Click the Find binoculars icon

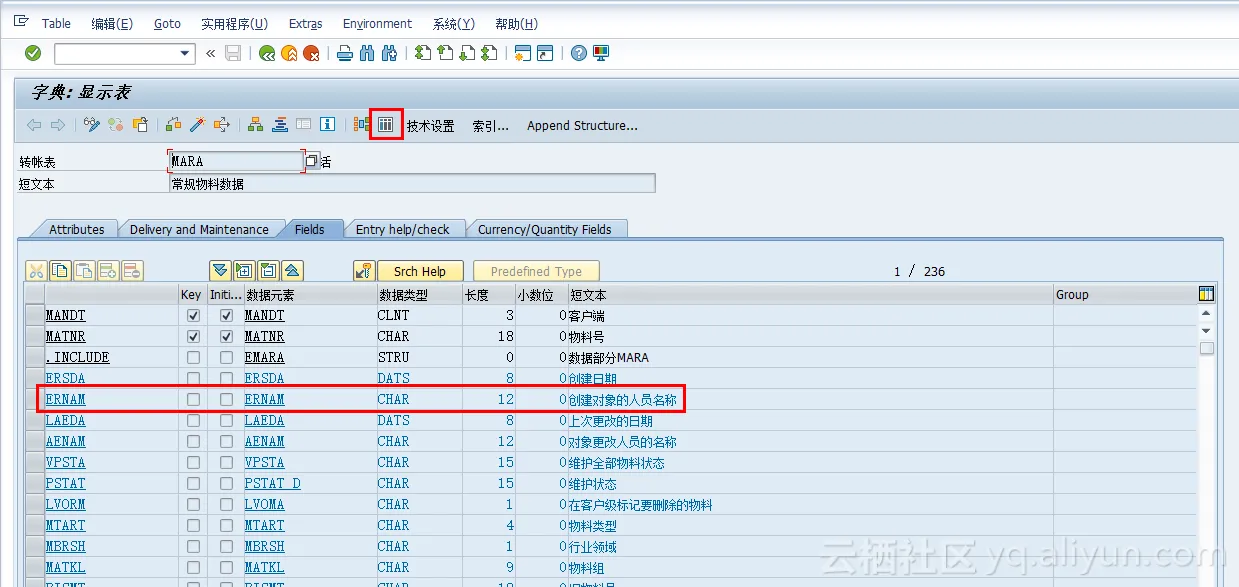pos(367,53)
